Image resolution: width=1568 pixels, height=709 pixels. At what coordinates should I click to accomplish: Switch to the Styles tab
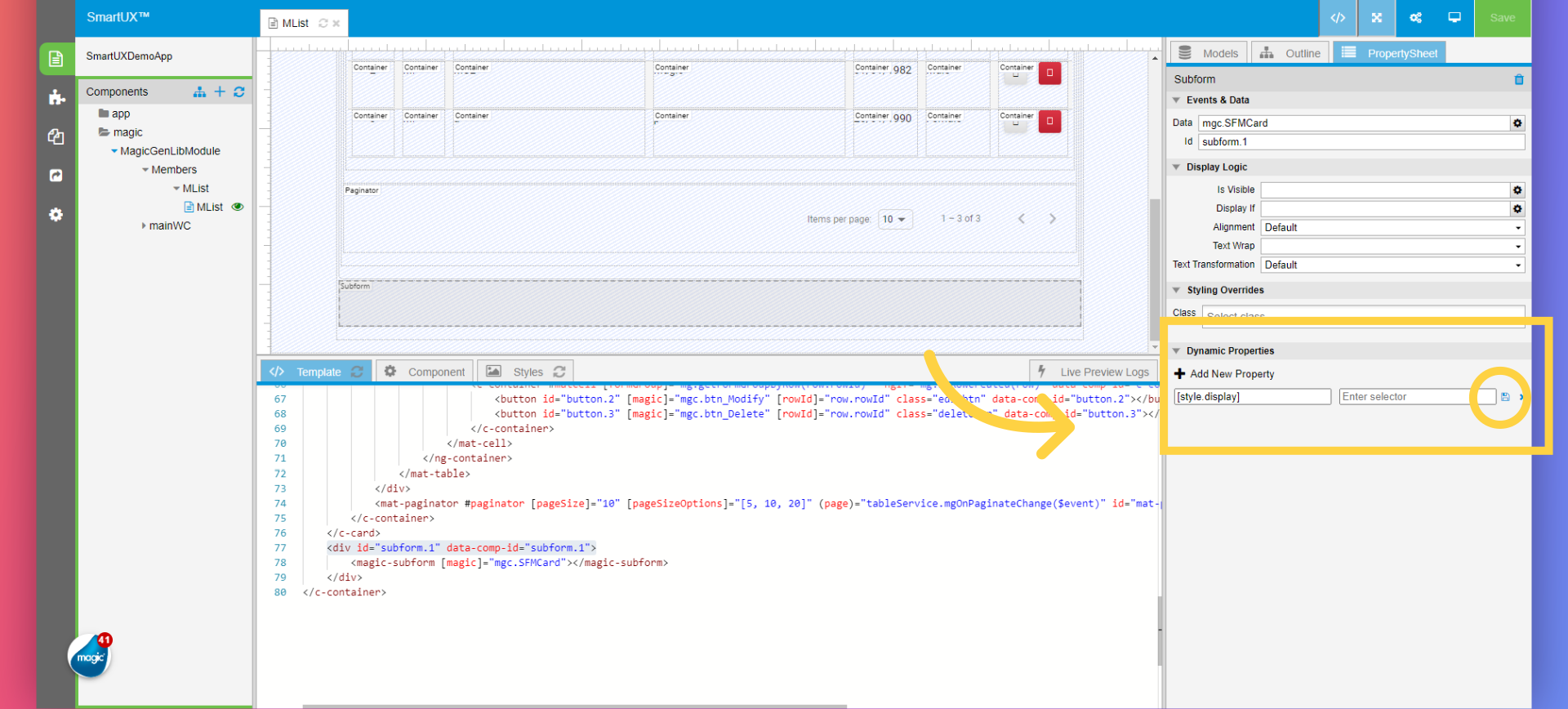click(x=525, y=372)
